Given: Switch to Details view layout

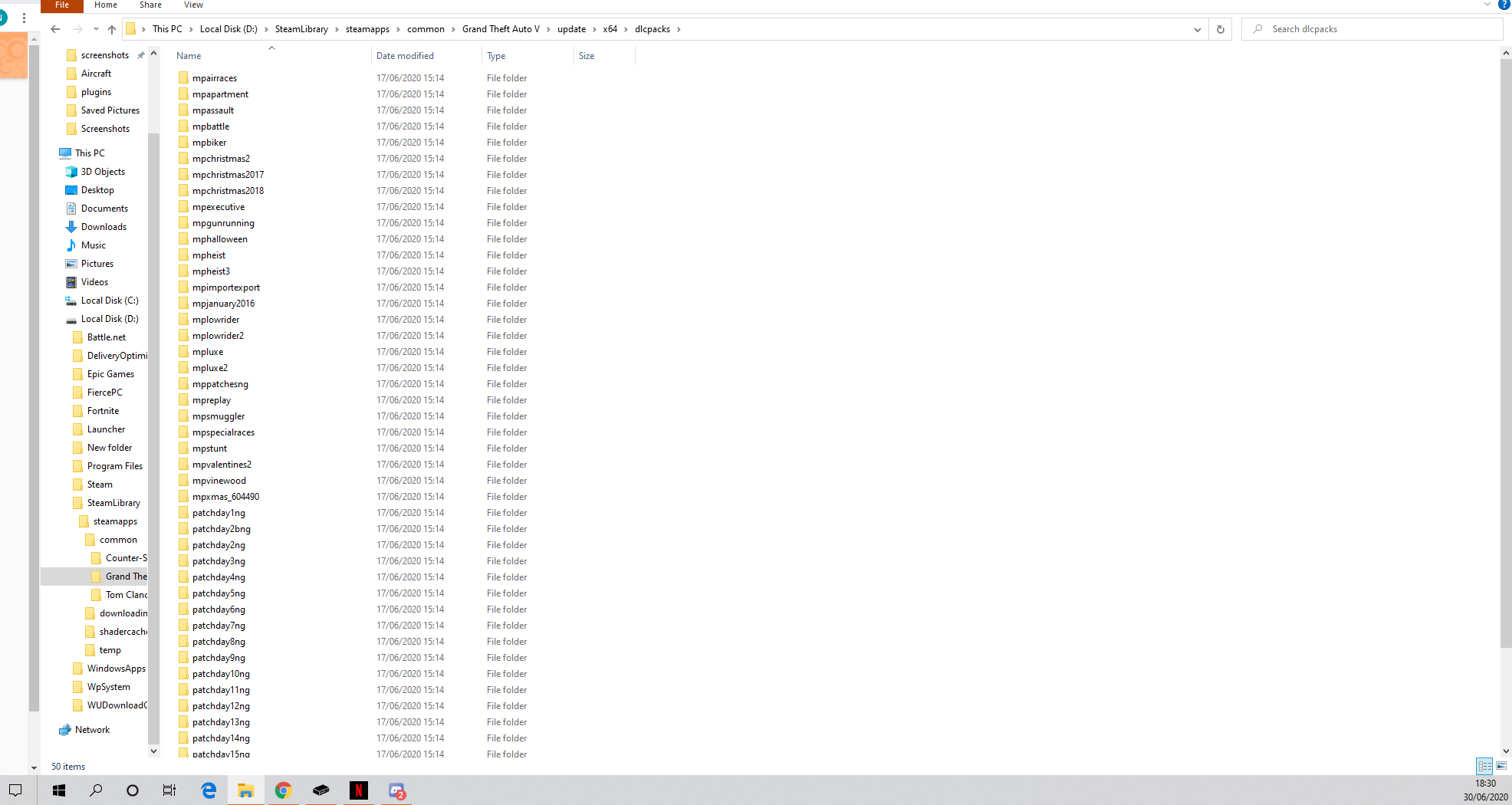Looking at the screenshot, I should click(x=1484, y=766).
